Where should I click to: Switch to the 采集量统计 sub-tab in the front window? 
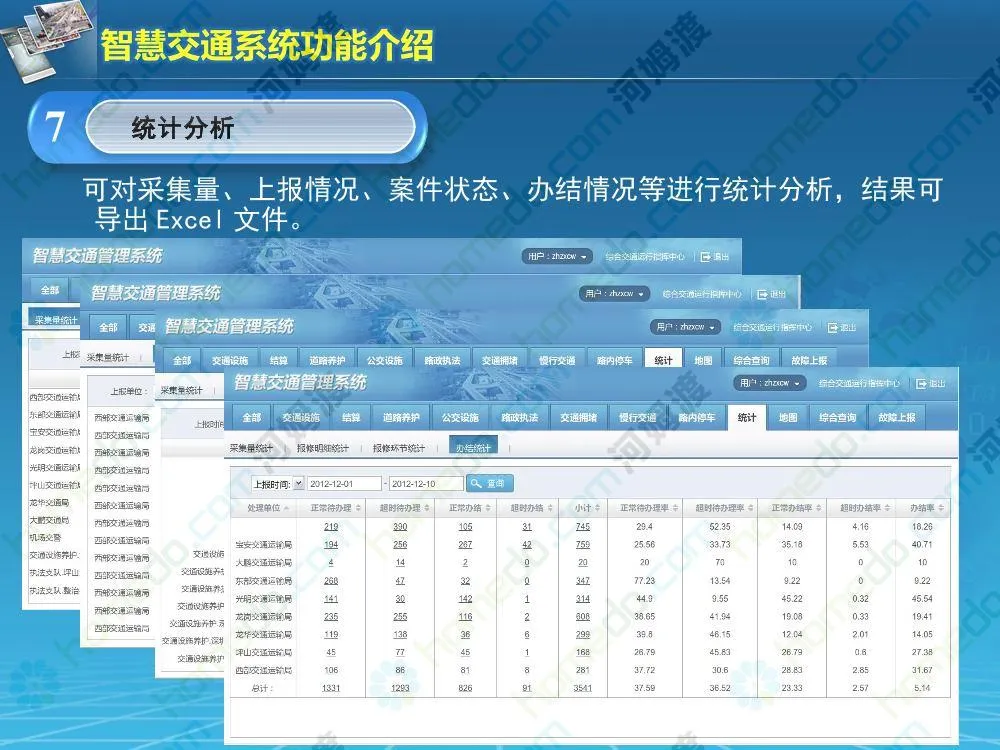[x=251, y=448]
